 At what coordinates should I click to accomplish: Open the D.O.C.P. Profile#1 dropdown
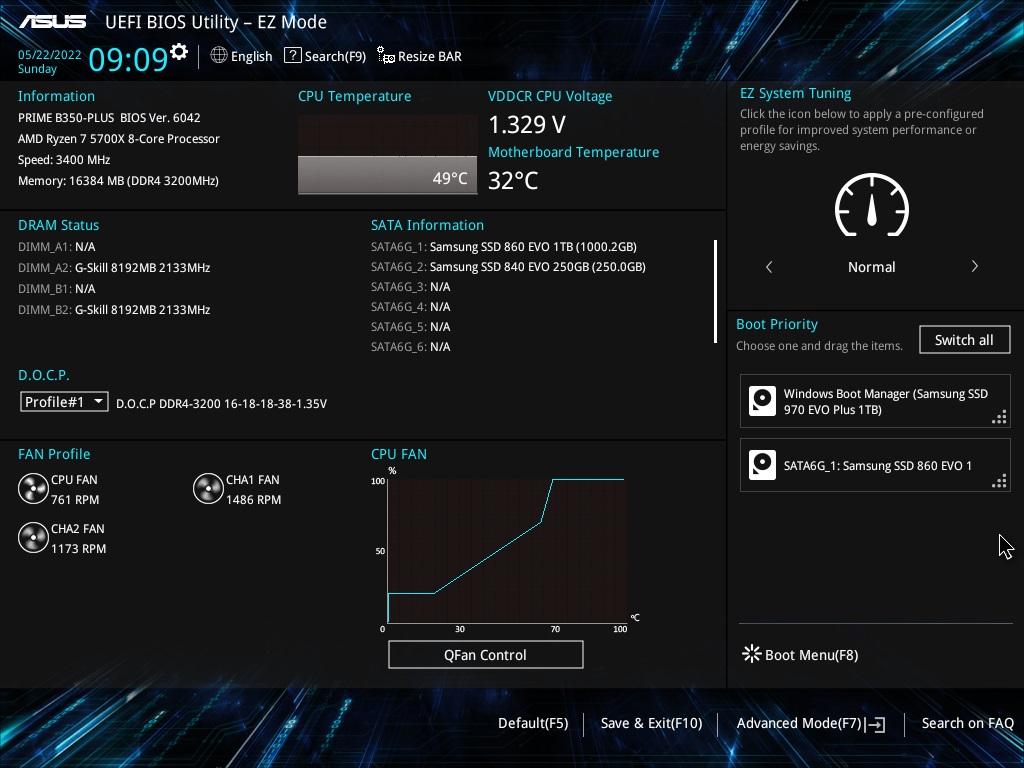pos(63,401)
